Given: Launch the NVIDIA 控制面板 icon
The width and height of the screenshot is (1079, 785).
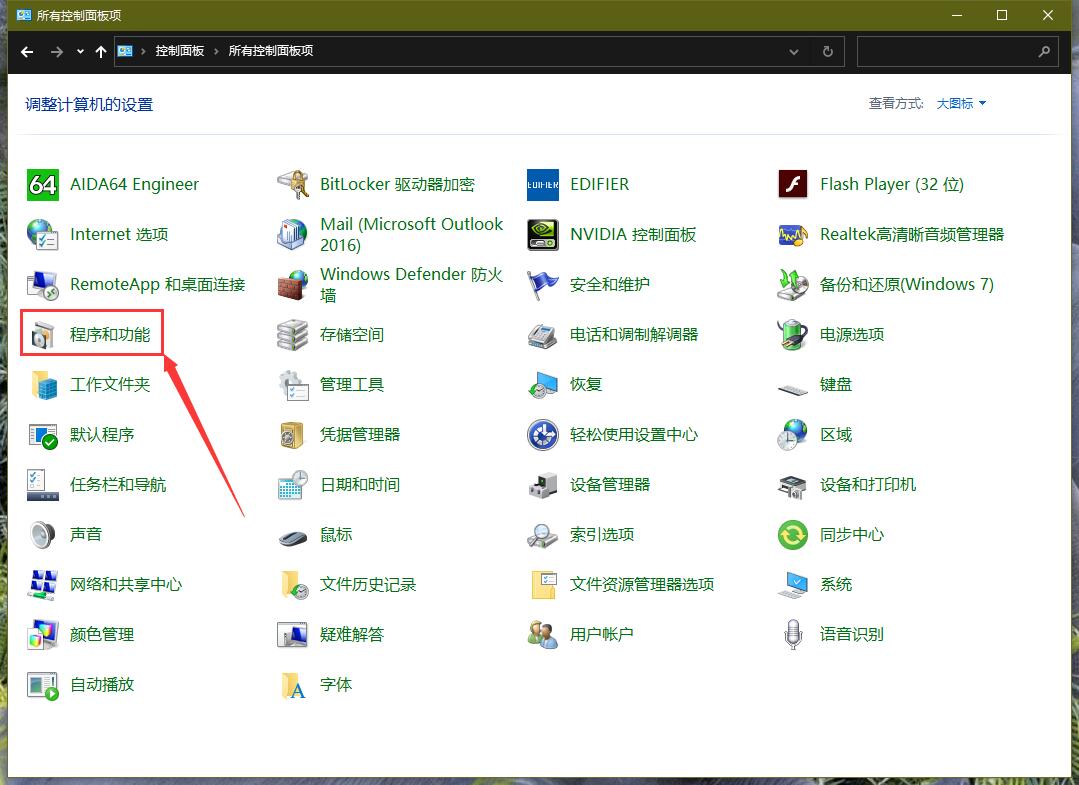Looking at the screenshot, I should point(542,235).
